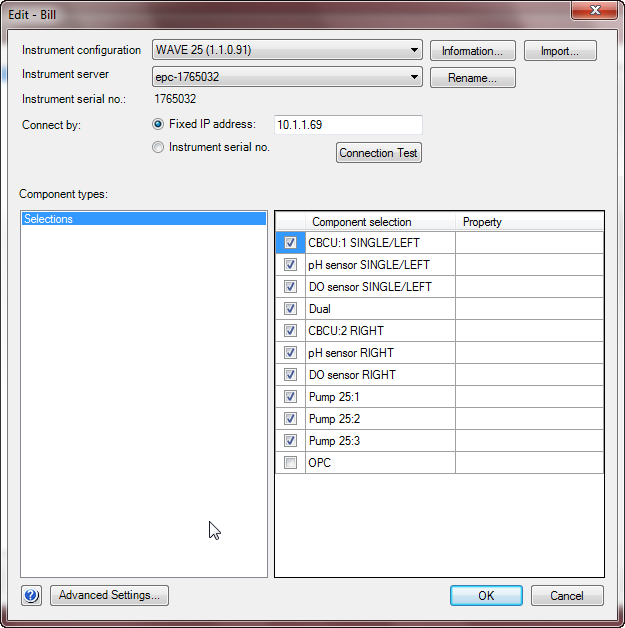Select the CBCU:2 RIGHT row text

346,331
